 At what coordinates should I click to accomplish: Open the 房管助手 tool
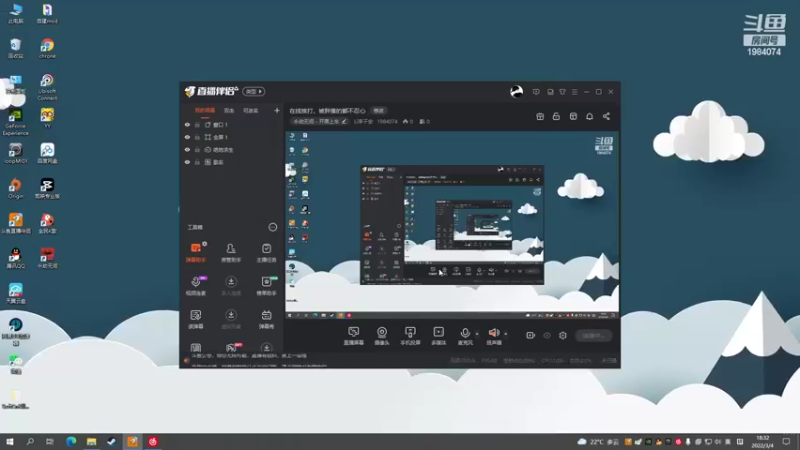tap(231, 252)
